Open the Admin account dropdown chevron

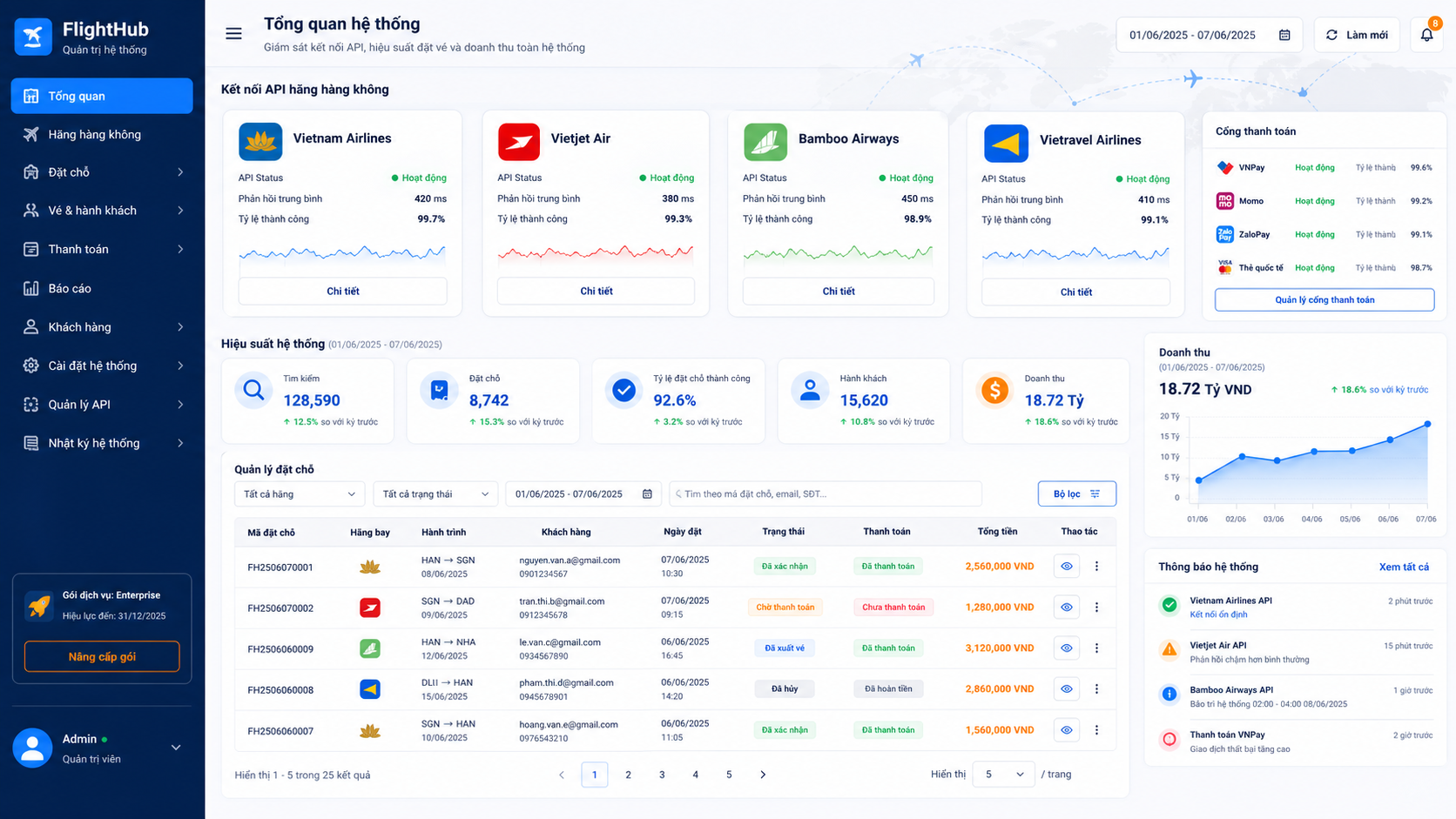point(176,748)
